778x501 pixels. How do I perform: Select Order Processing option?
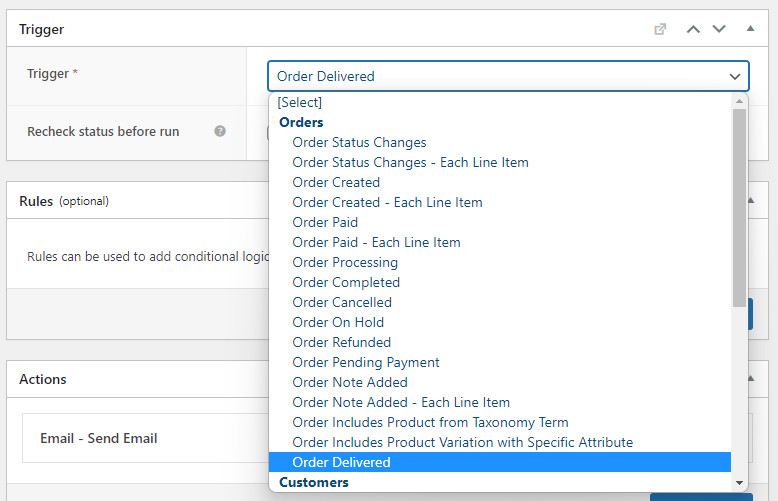tap(500, 262)
